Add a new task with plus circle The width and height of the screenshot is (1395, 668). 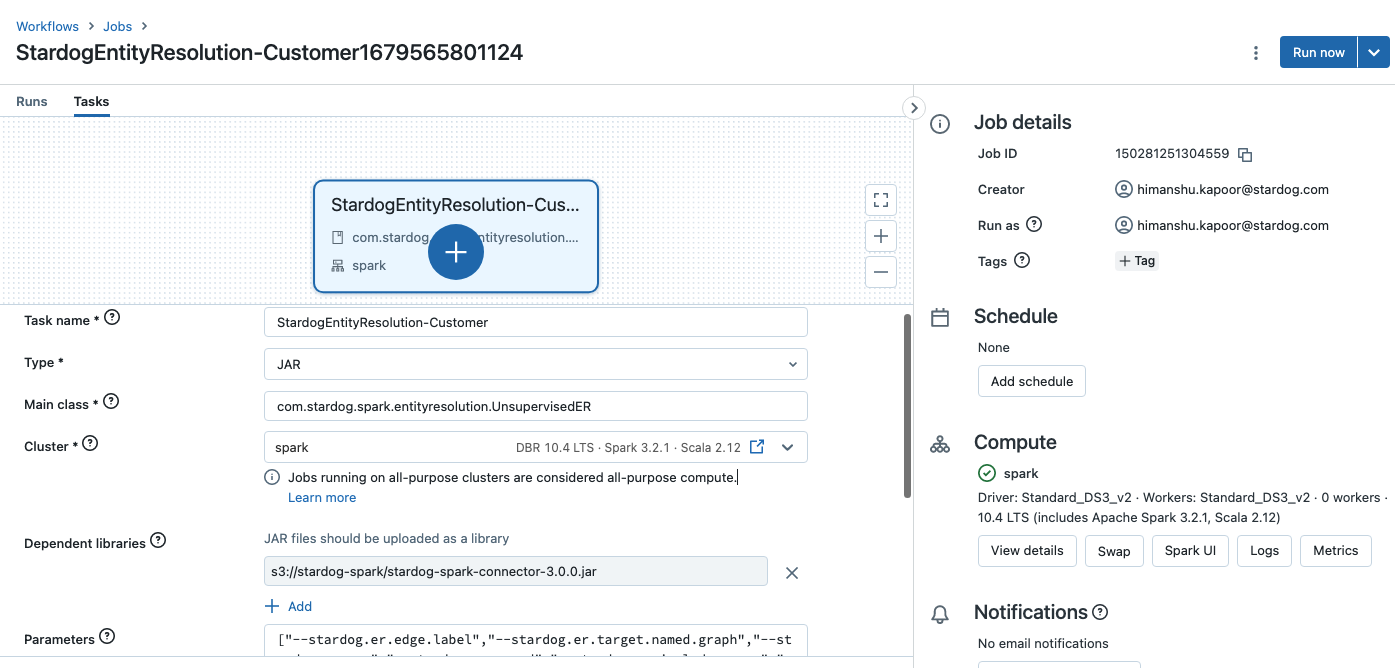click(456, 252)
